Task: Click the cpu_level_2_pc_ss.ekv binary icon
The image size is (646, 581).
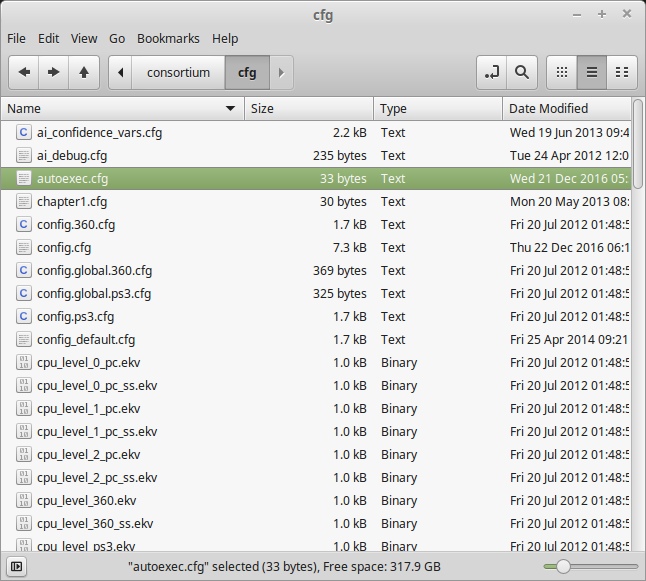Action: coord(23,478)
